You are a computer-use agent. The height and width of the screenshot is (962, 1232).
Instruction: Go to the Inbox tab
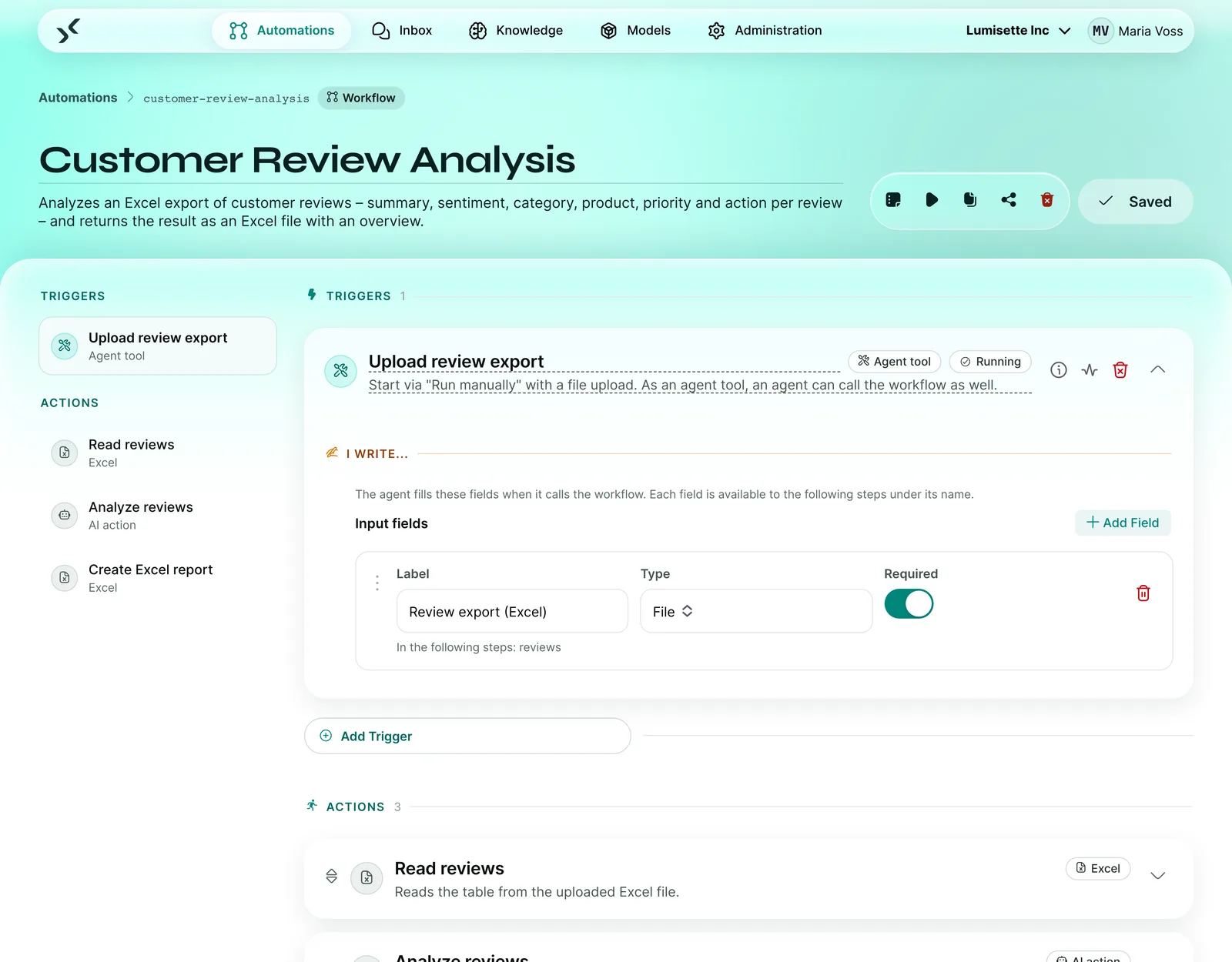click(x=402, y=31)
